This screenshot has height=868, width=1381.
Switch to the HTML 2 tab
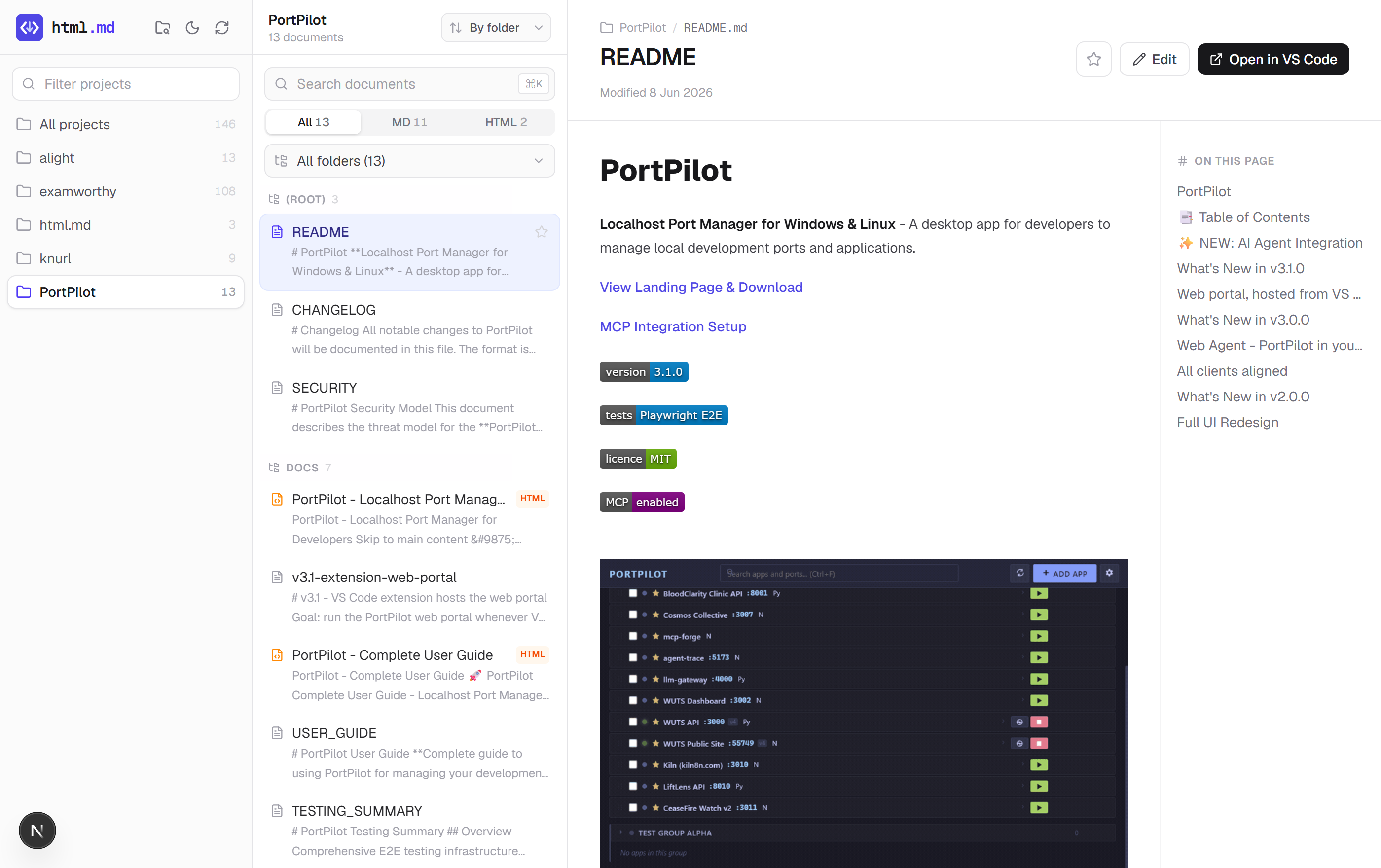pyautogui.click(x=506, y=122)
